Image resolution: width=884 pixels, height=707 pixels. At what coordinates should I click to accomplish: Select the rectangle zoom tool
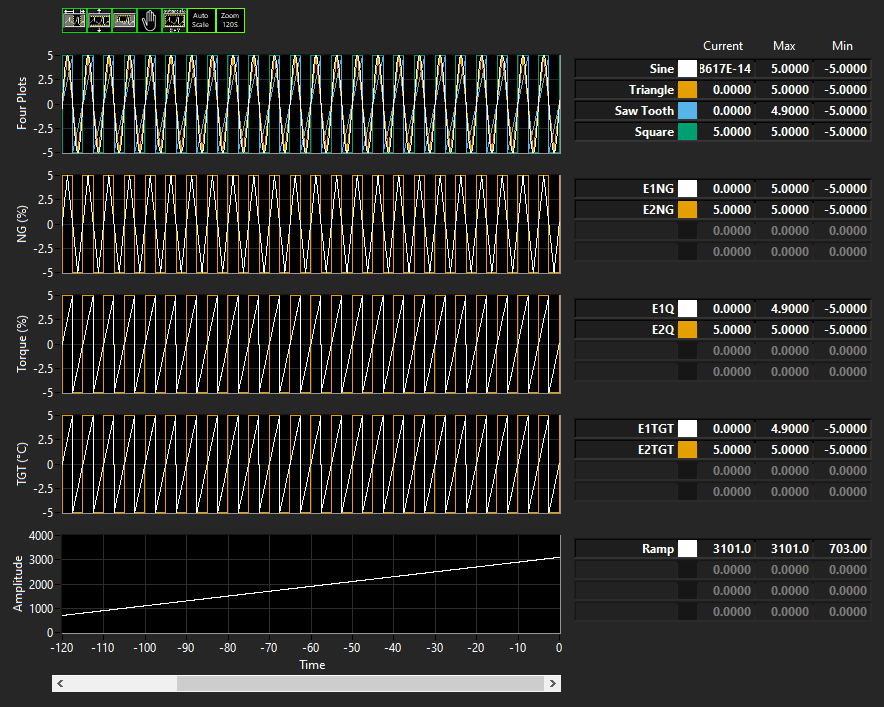124,21
